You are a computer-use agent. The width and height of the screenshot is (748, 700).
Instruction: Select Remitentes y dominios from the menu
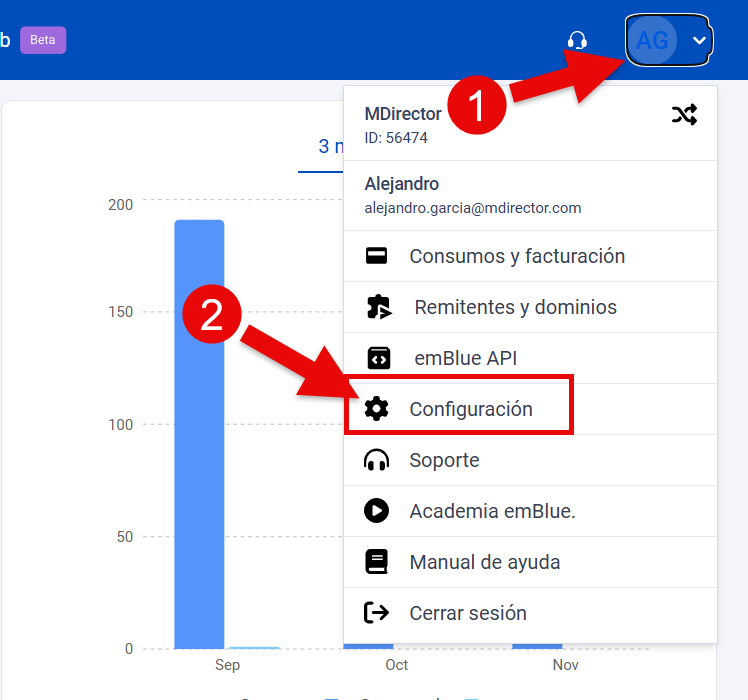pos(515,308)
